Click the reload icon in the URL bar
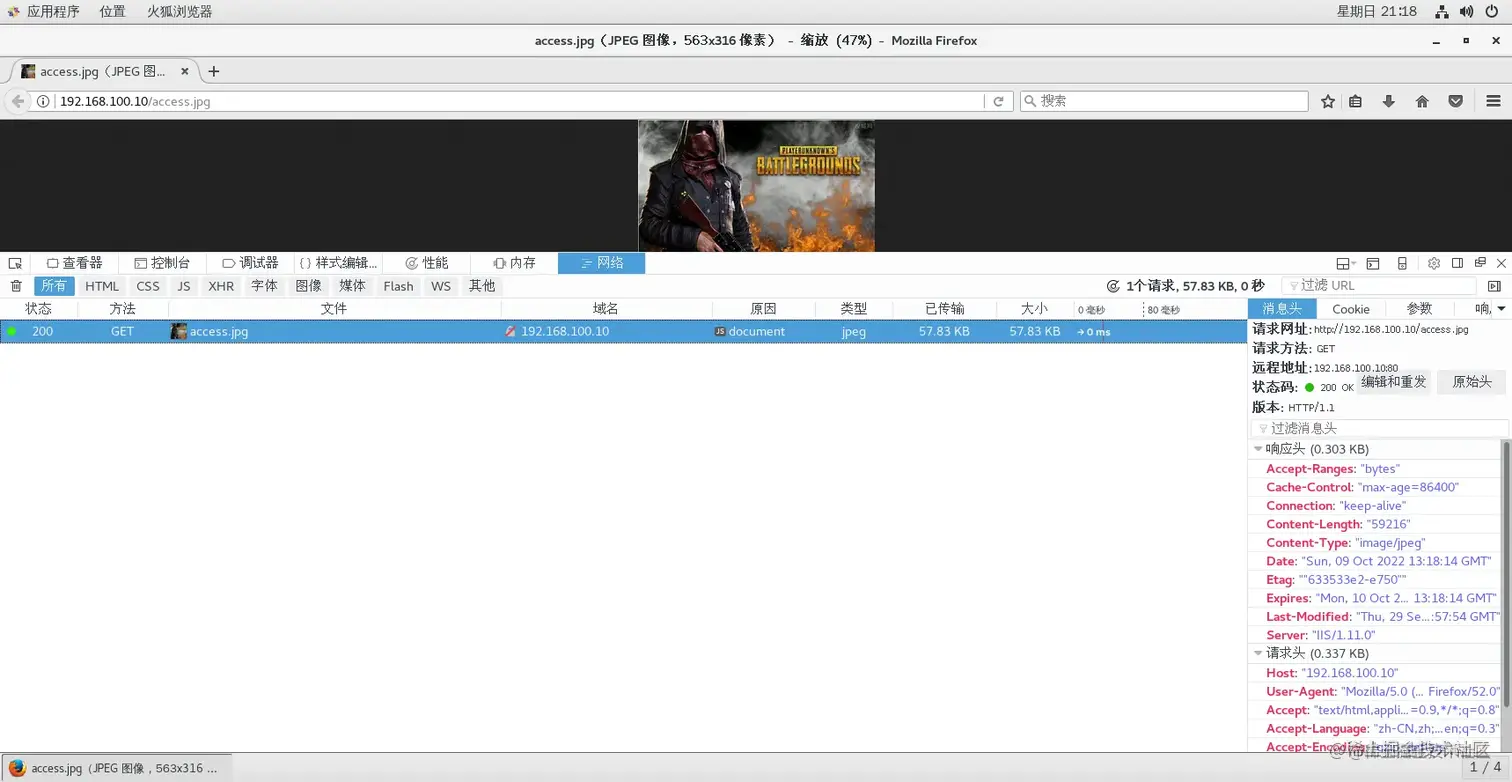Screen dimensions: 1512x782 point(998,101)
